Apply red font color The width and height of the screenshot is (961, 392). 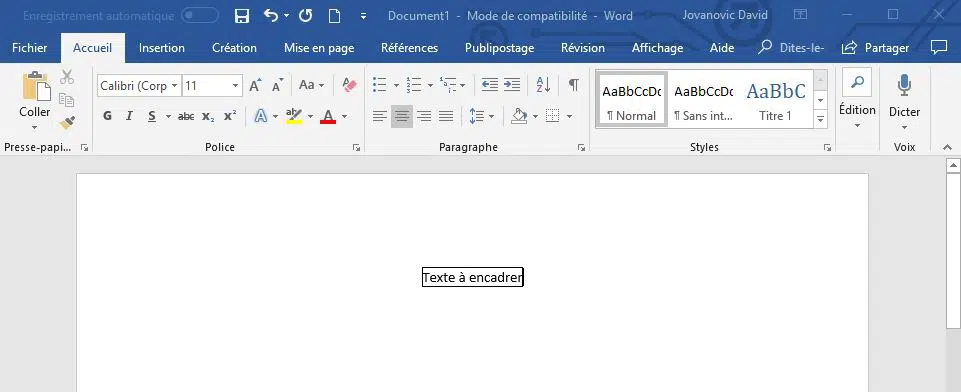328,116
